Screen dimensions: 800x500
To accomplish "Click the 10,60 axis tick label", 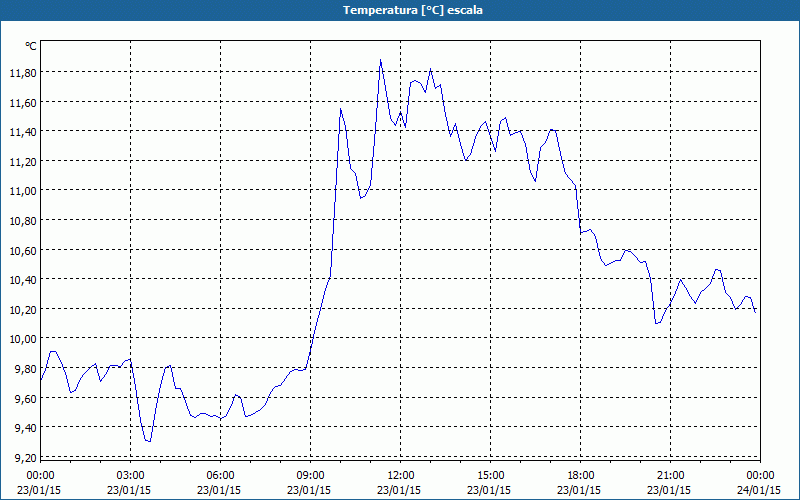I will (23, 250).
